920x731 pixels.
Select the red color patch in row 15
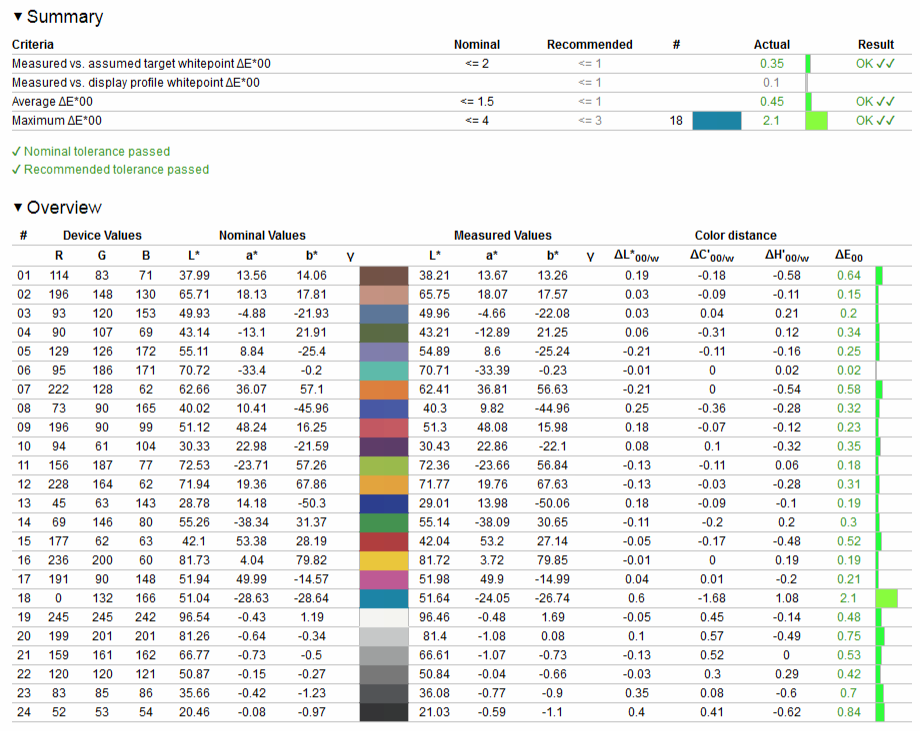384,541
